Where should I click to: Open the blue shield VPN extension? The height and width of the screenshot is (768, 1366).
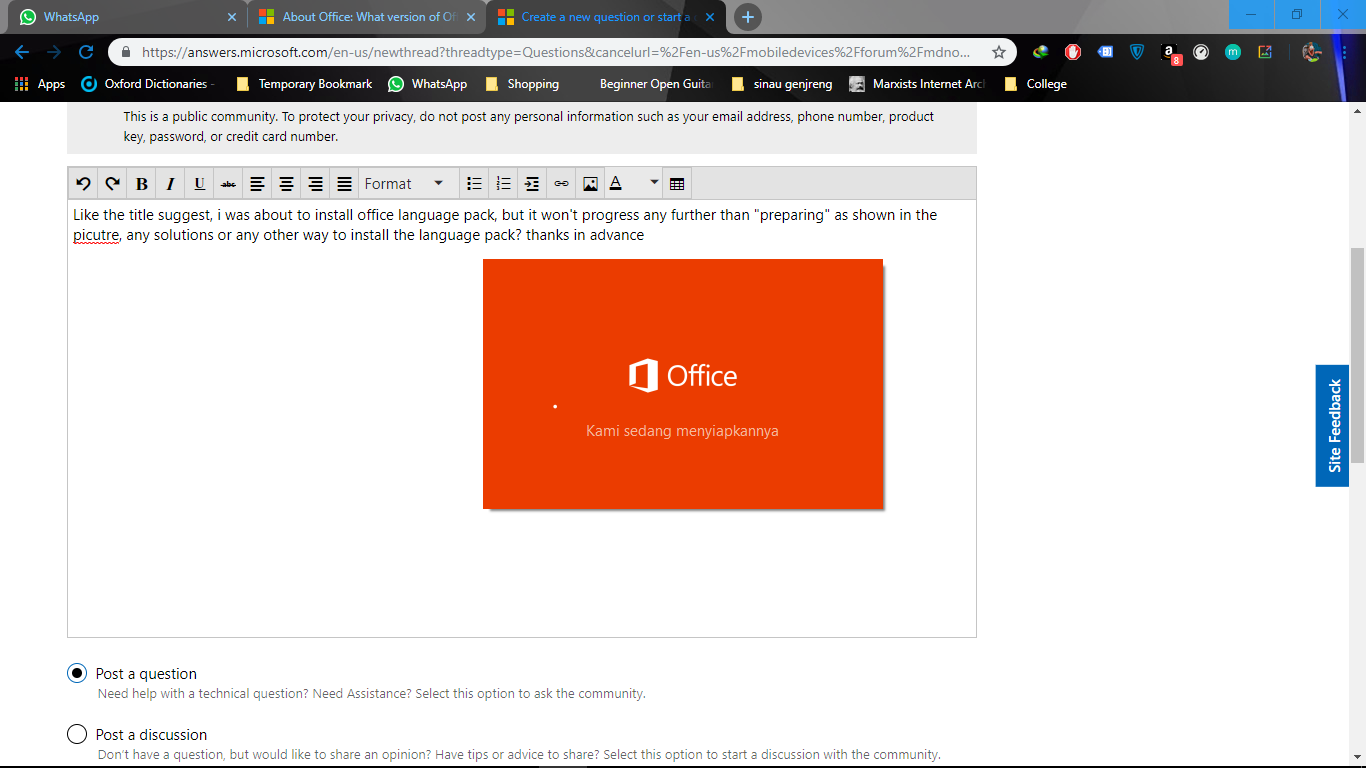(x=1137, y=52)
